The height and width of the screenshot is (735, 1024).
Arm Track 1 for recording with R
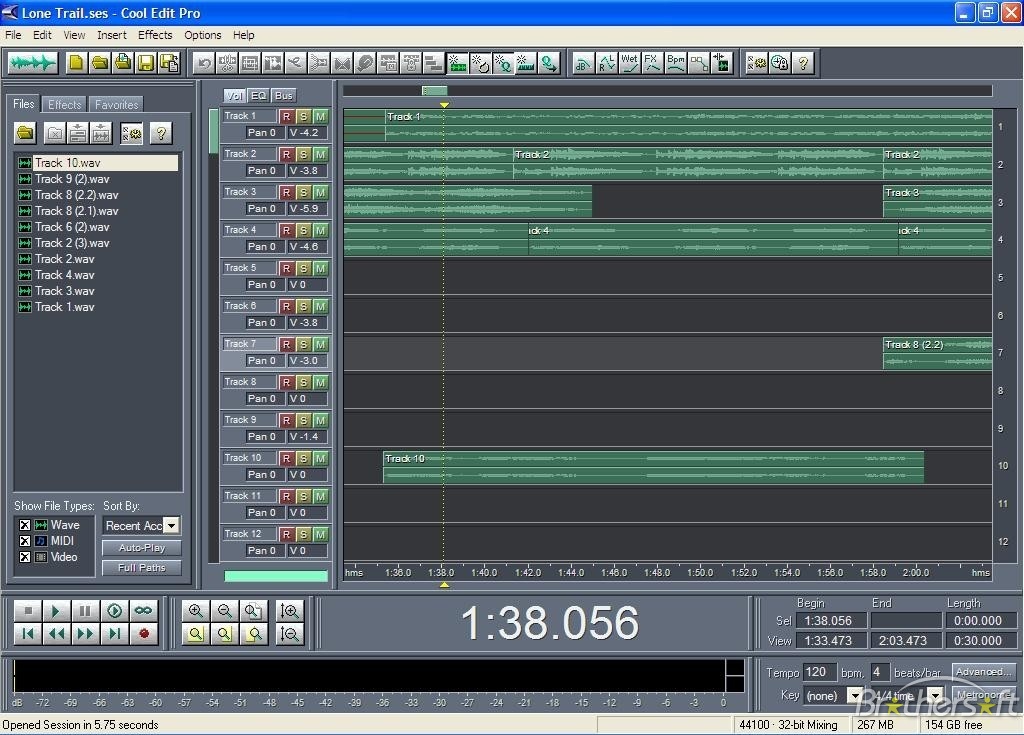click(286, 116)
